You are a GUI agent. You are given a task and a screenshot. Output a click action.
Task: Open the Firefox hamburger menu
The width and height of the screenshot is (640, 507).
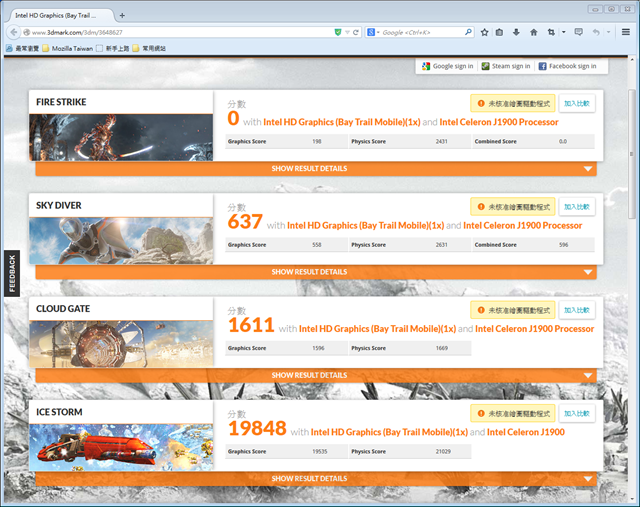click(626, 32)
